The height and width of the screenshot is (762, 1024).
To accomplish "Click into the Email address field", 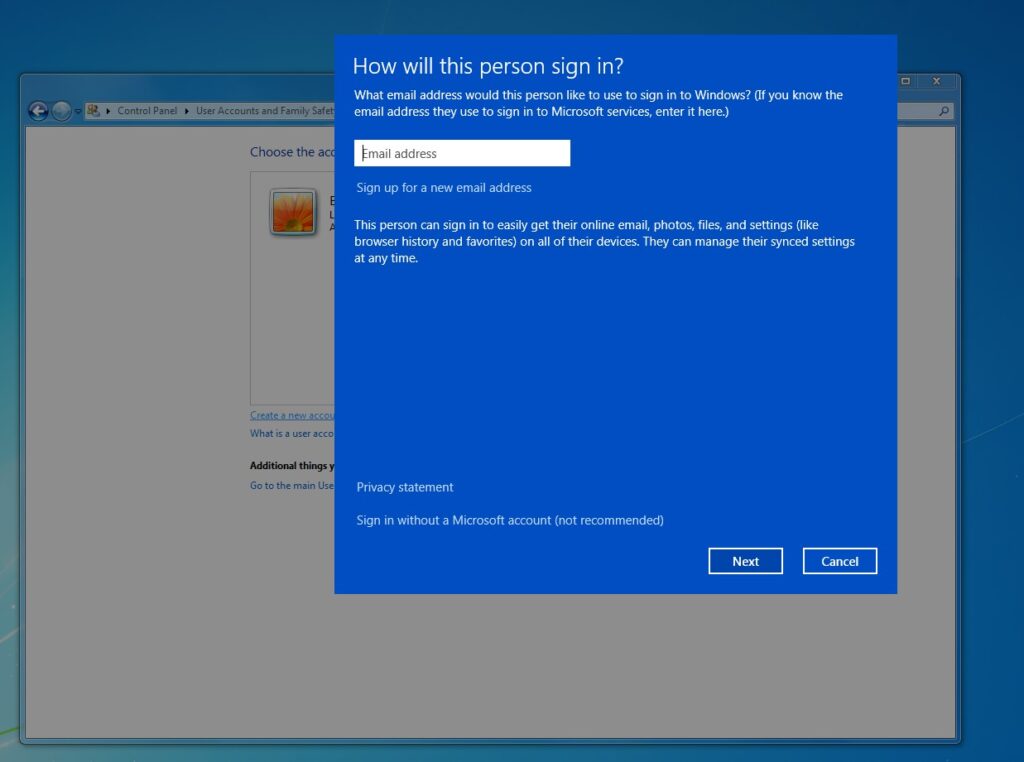I will click(x=462, y=153).
